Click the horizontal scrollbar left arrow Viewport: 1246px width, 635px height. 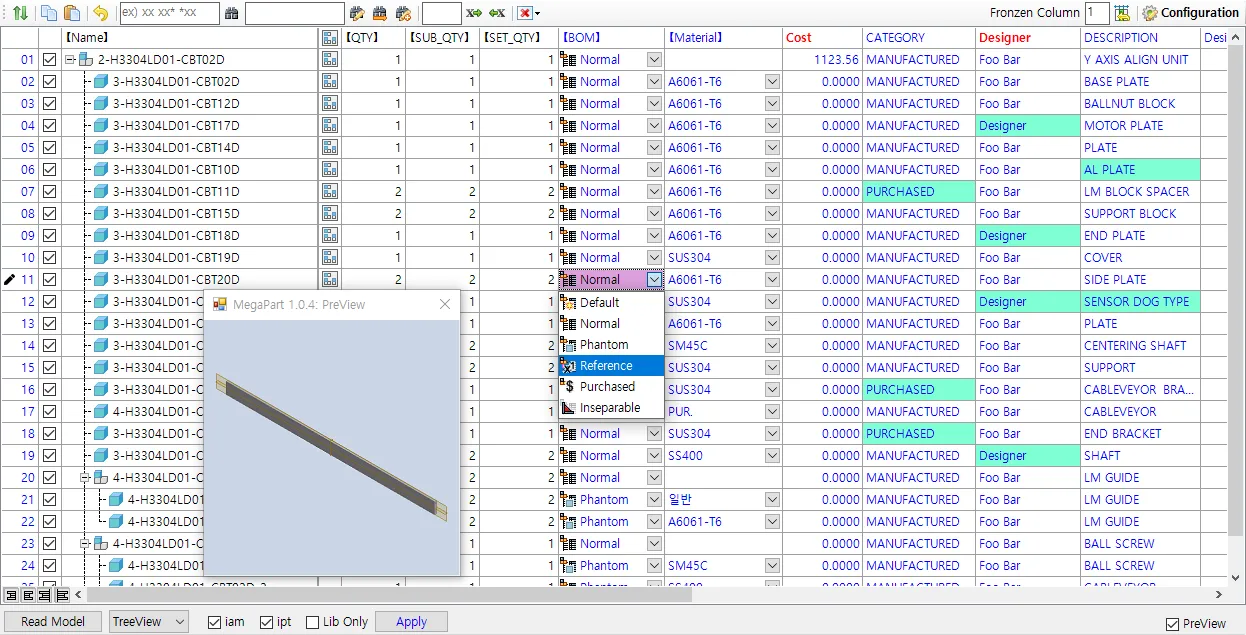pyautogui.click(x=80, y=595)
